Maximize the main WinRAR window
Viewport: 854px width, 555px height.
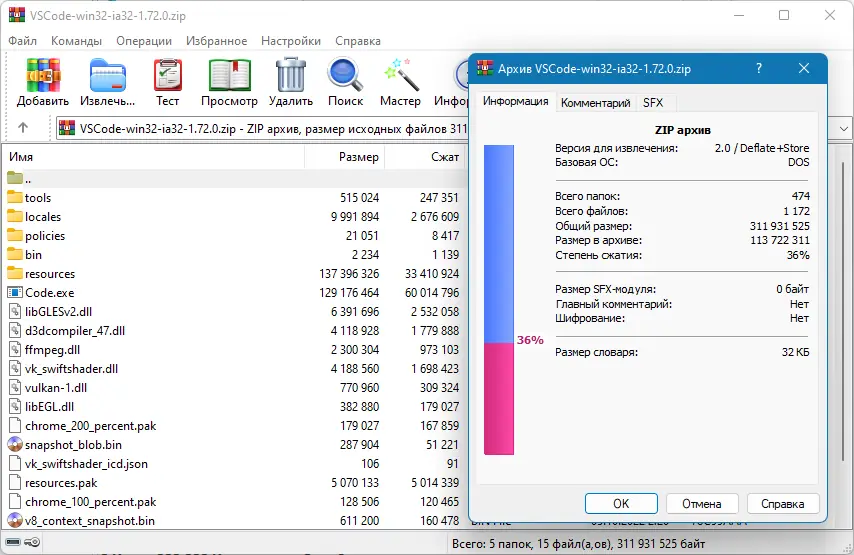784,15
